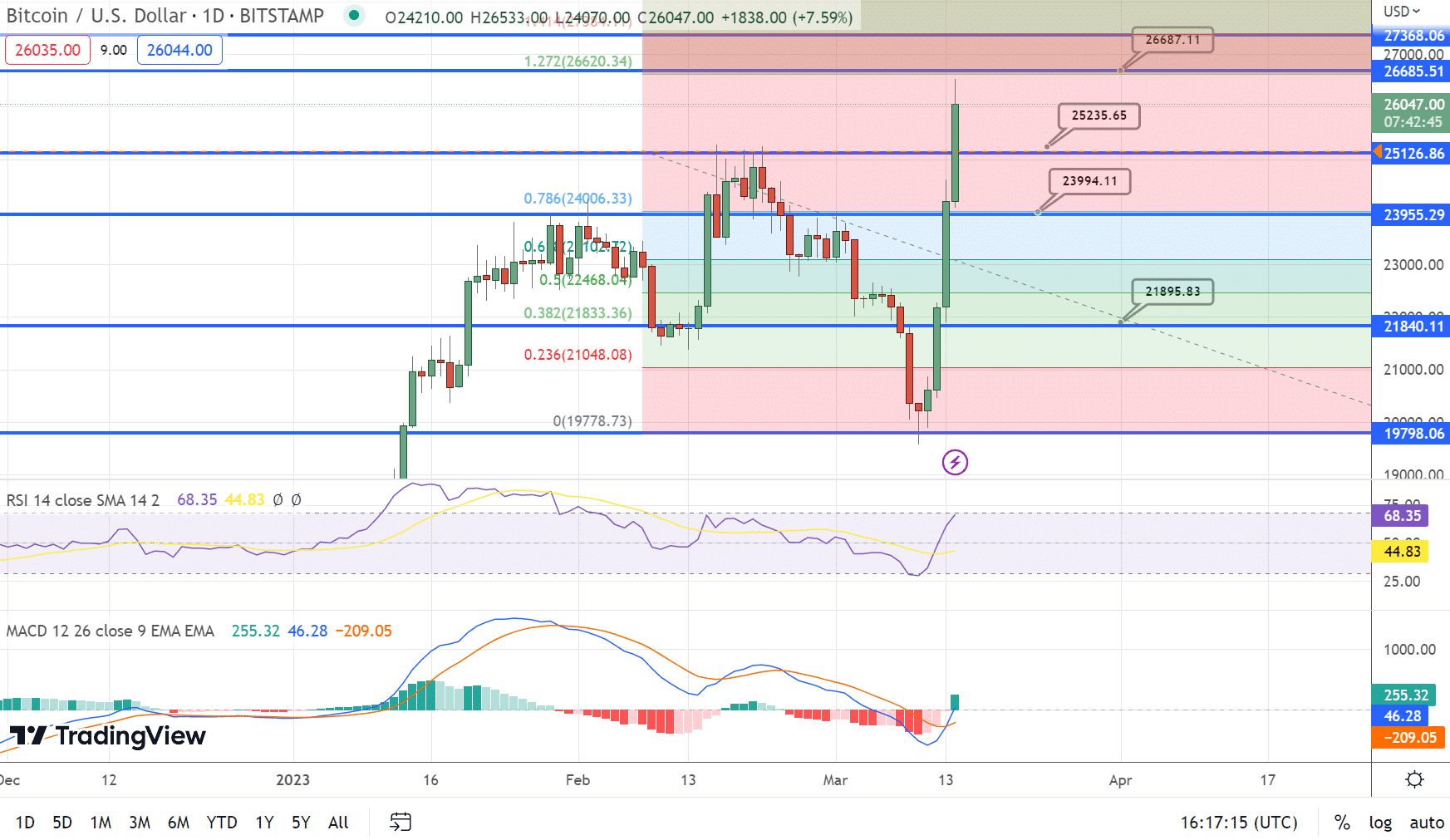Click the 23955.29 price axis label
The image size is (1450, 840).
1412,215
